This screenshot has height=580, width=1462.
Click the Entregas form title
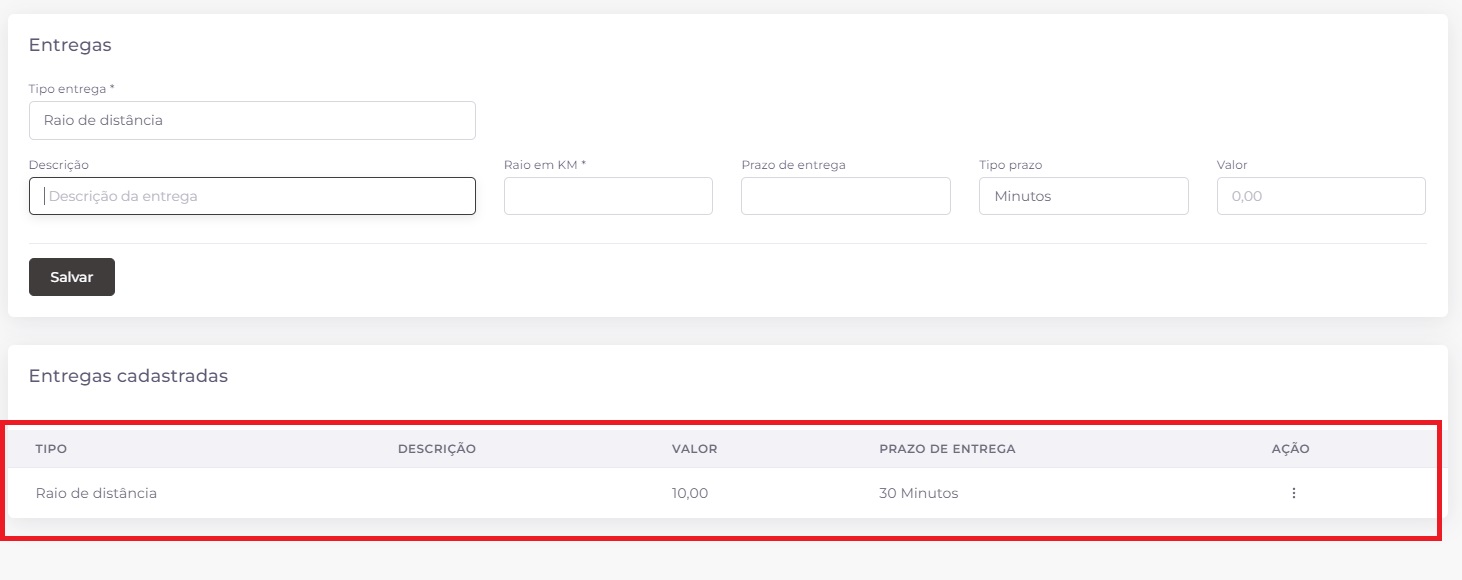pyautogui.click(x=70, y=45)
